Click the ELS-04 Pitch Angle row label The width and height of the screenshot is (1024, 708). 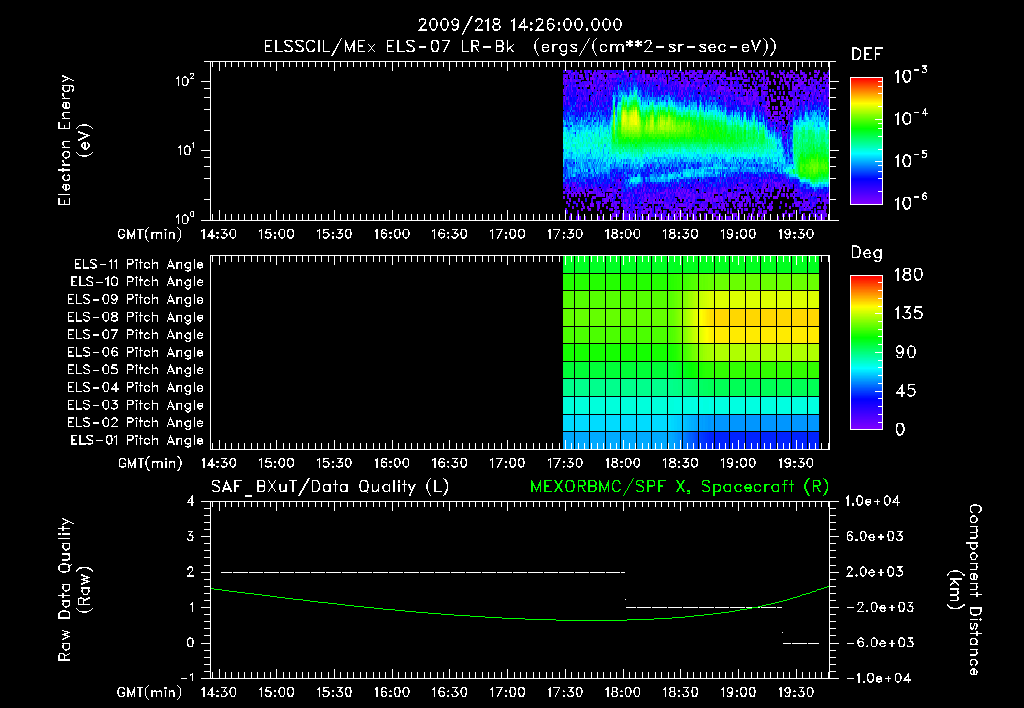(135, 387)
